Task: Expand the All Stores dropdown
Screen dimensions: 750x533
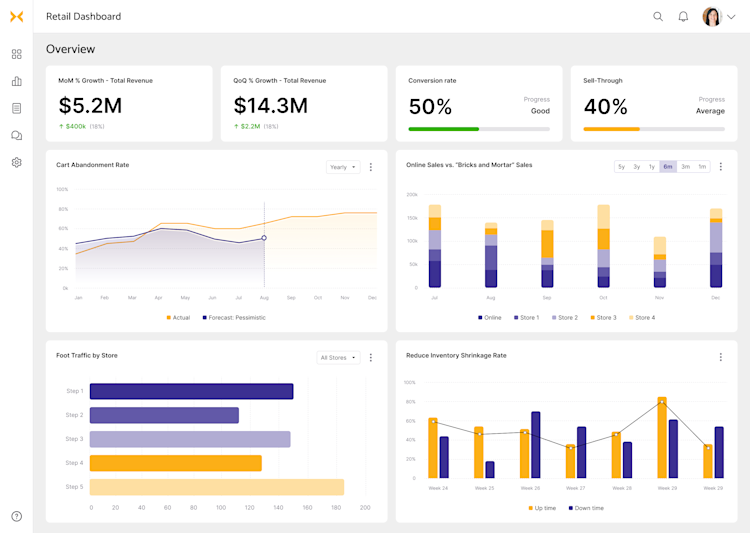Action: tap(338, 357)
